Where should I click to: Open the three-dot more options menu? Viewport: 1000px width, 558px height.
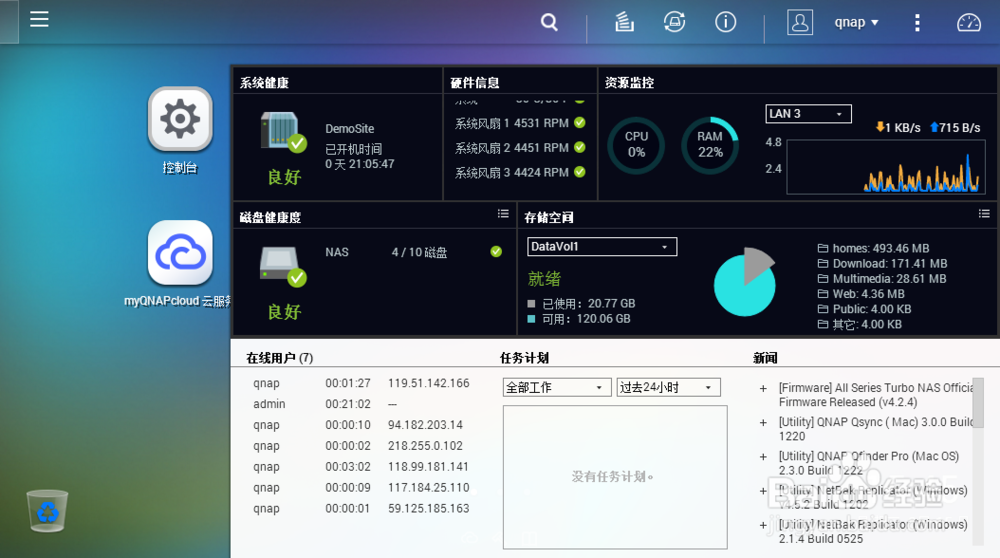[917, 23]
